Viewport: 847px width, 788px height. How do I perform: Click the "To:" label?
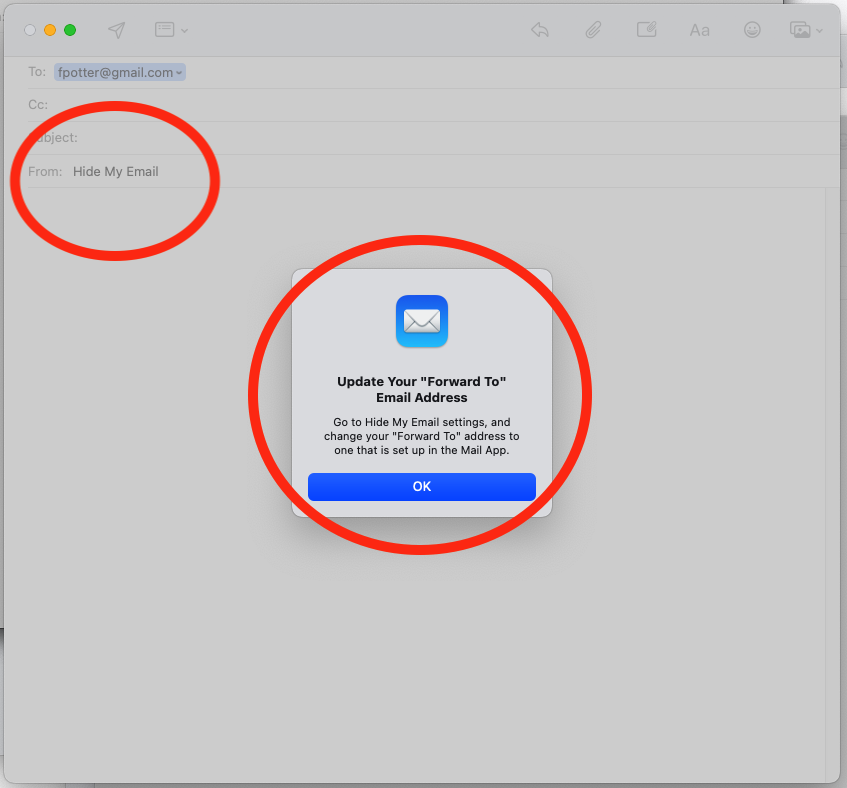click(37, 72)
